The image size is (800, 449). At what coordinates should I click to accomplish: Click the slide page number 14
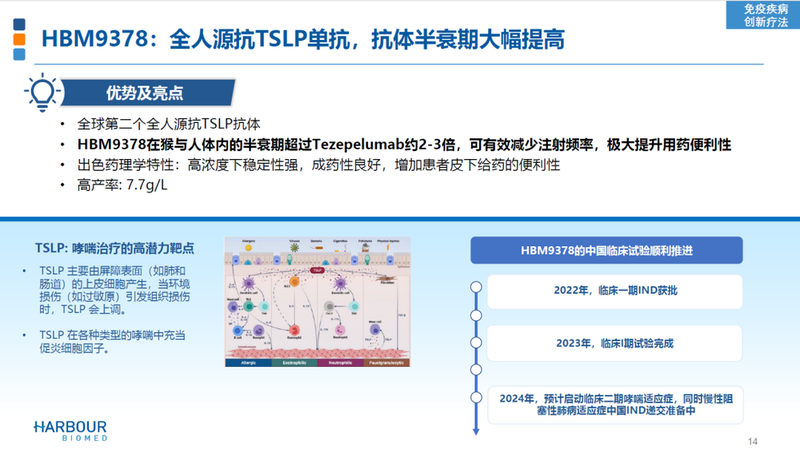(754, 440)
